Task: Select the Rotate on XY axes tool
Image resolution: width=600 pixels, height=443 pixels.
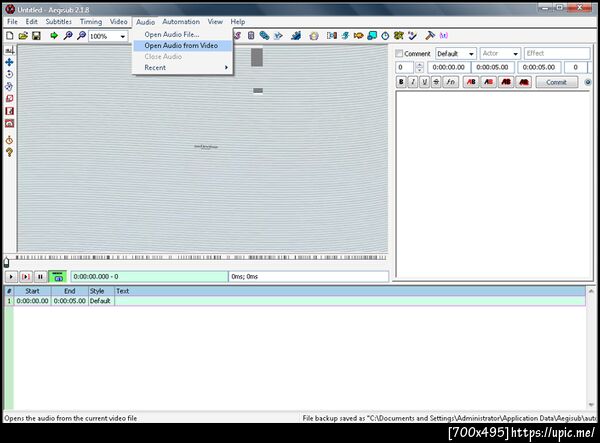Action: tap(9, 86)
